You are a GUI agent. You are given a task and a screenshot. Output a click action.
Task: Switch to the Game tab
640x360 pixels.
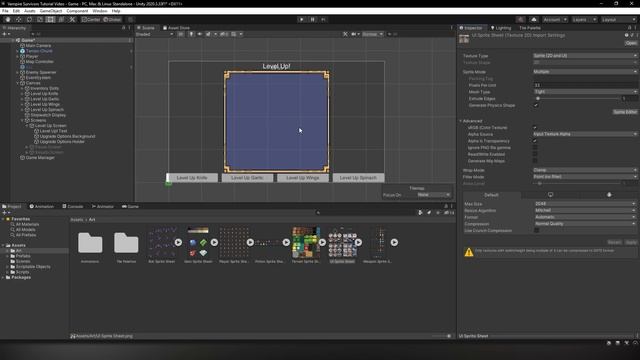[131, 207]
